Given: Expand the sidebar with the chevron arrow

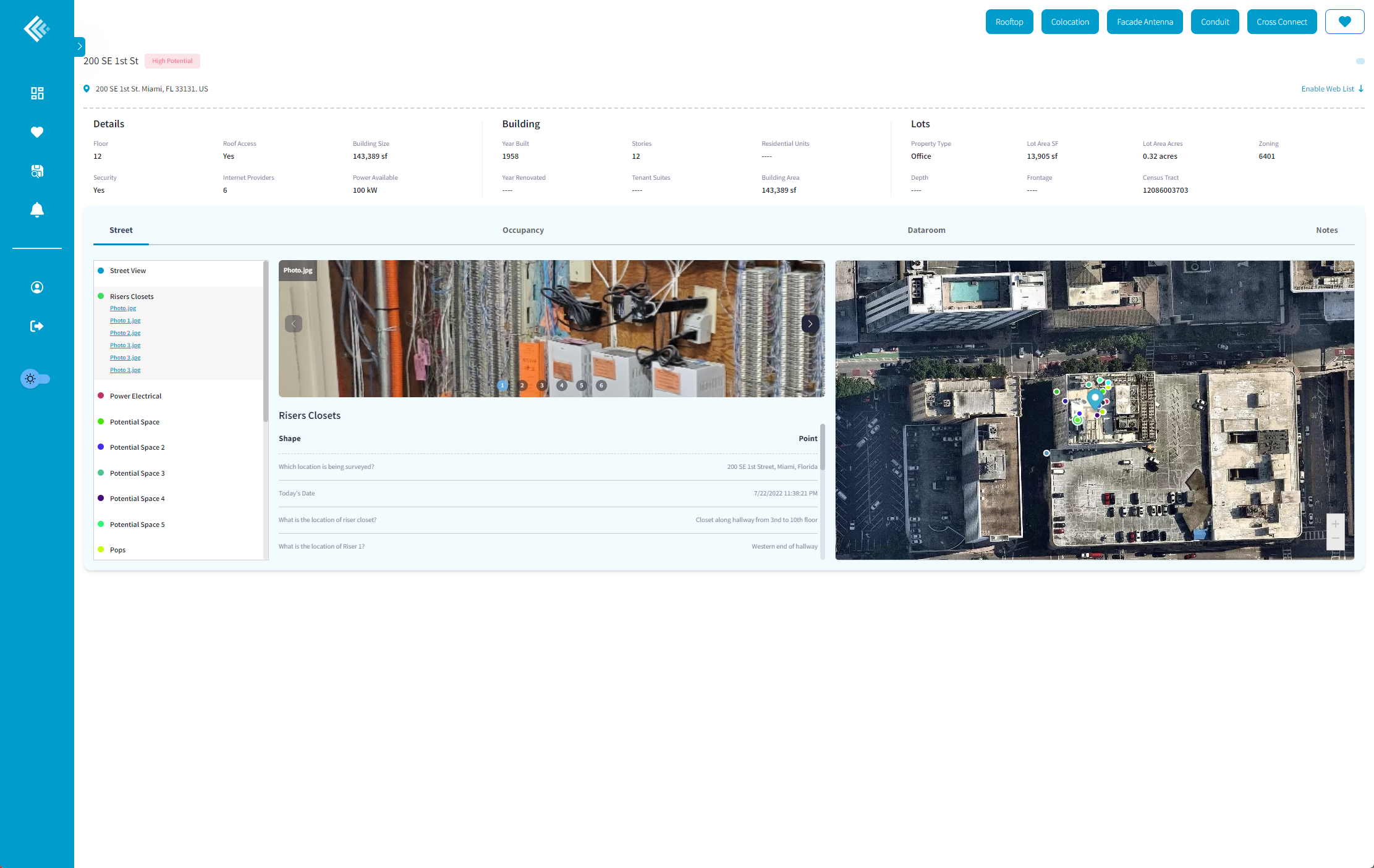Looking at the screenshot, I should pos(80,46).
